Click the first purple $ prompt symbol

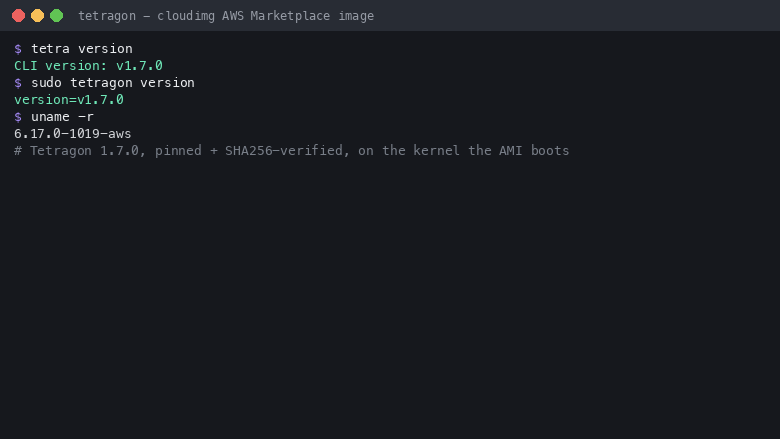(x=18, y=49)
